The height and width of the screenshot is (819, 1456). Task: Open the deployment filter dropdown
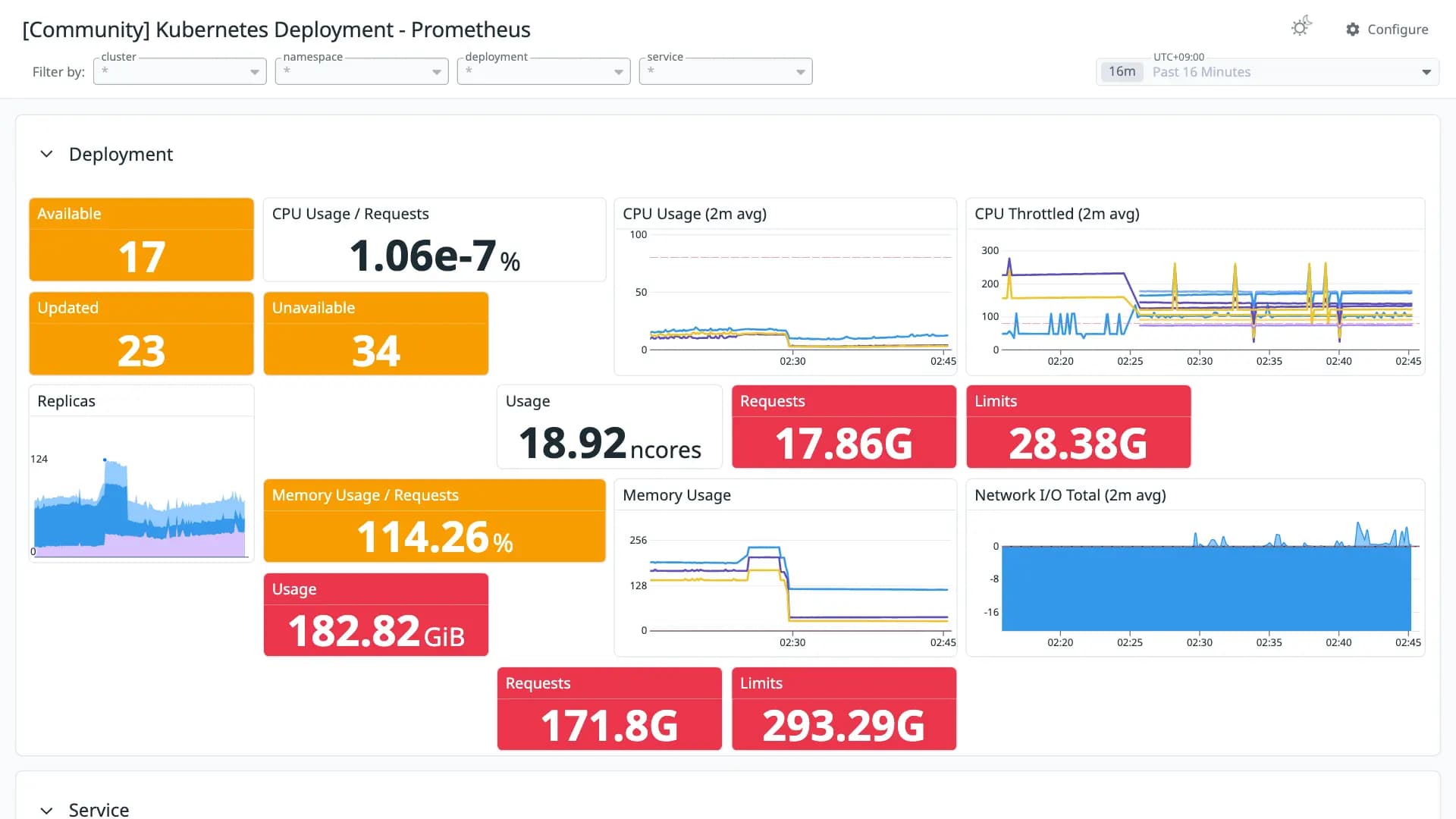point(544,71)
